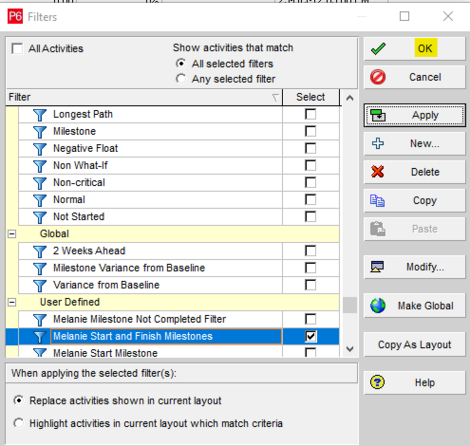Viewport: 470px width, 446px height.
Task: Click the Cancel button label
Action: pos(425,77)
